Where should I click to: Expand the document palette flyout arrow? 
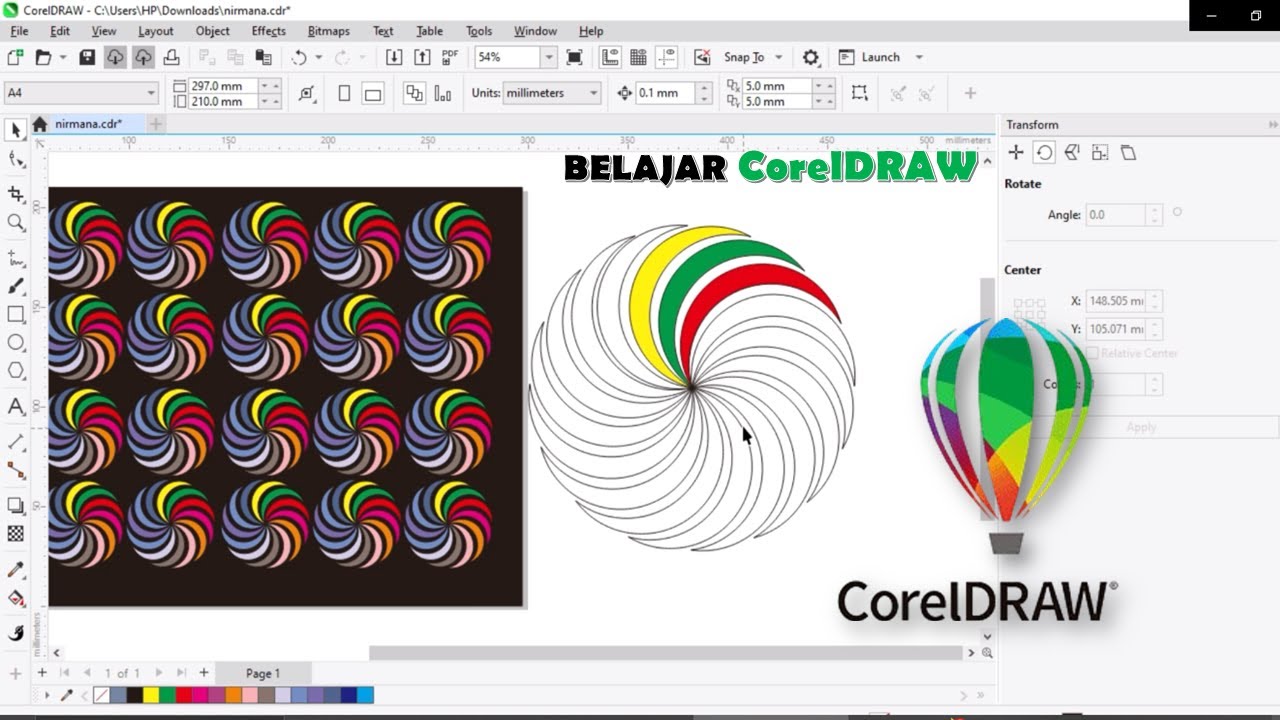(x=47, y=694)
